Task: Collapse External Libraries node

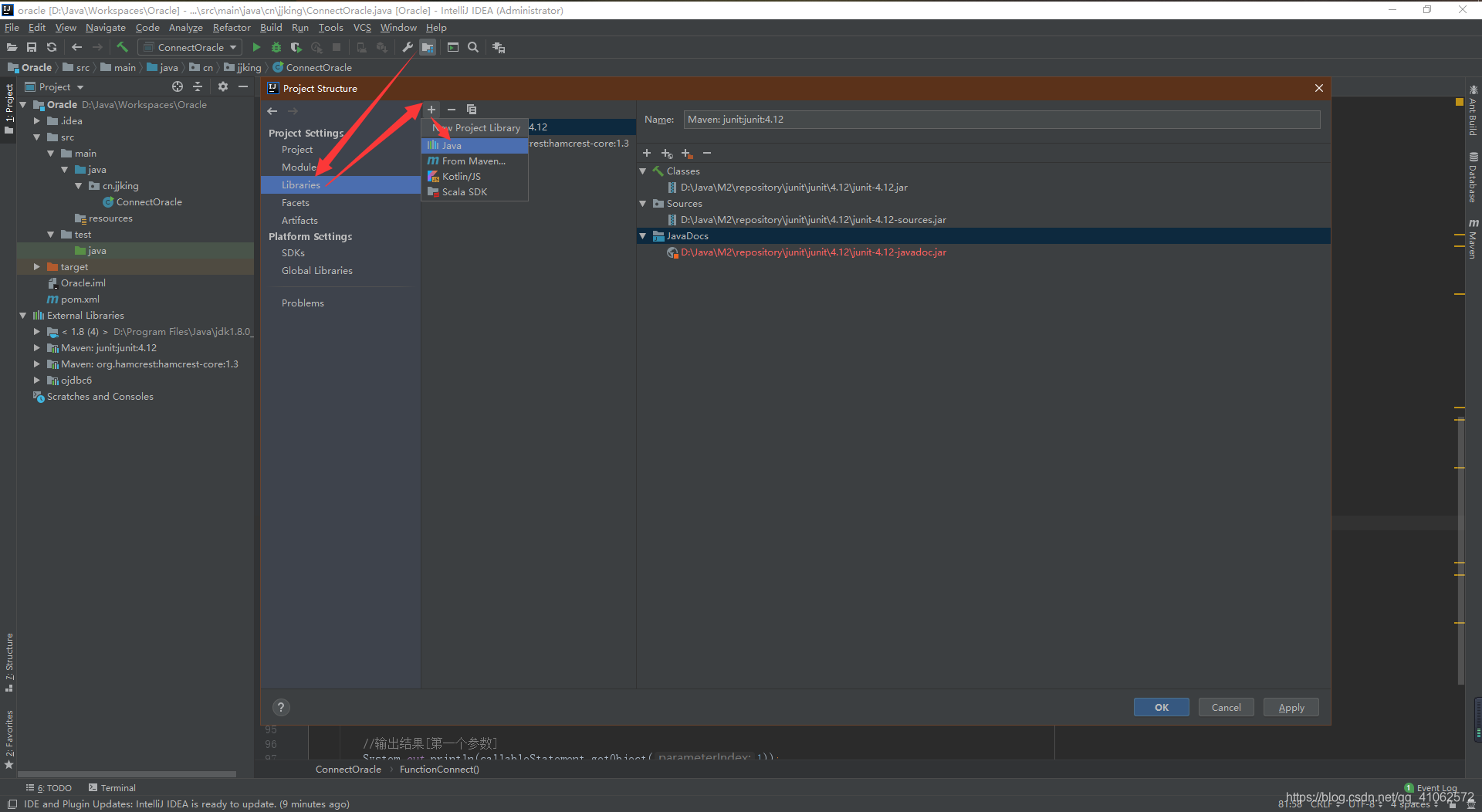Action: click(x=22, y=315)
